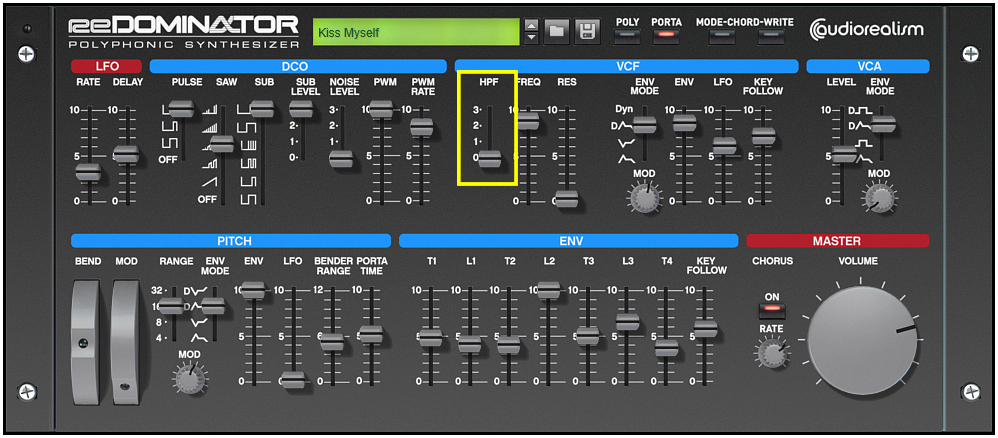This screenshot has height=438, width=998.
Task: Click the audiorealism logo
Action: click(866, 30)
